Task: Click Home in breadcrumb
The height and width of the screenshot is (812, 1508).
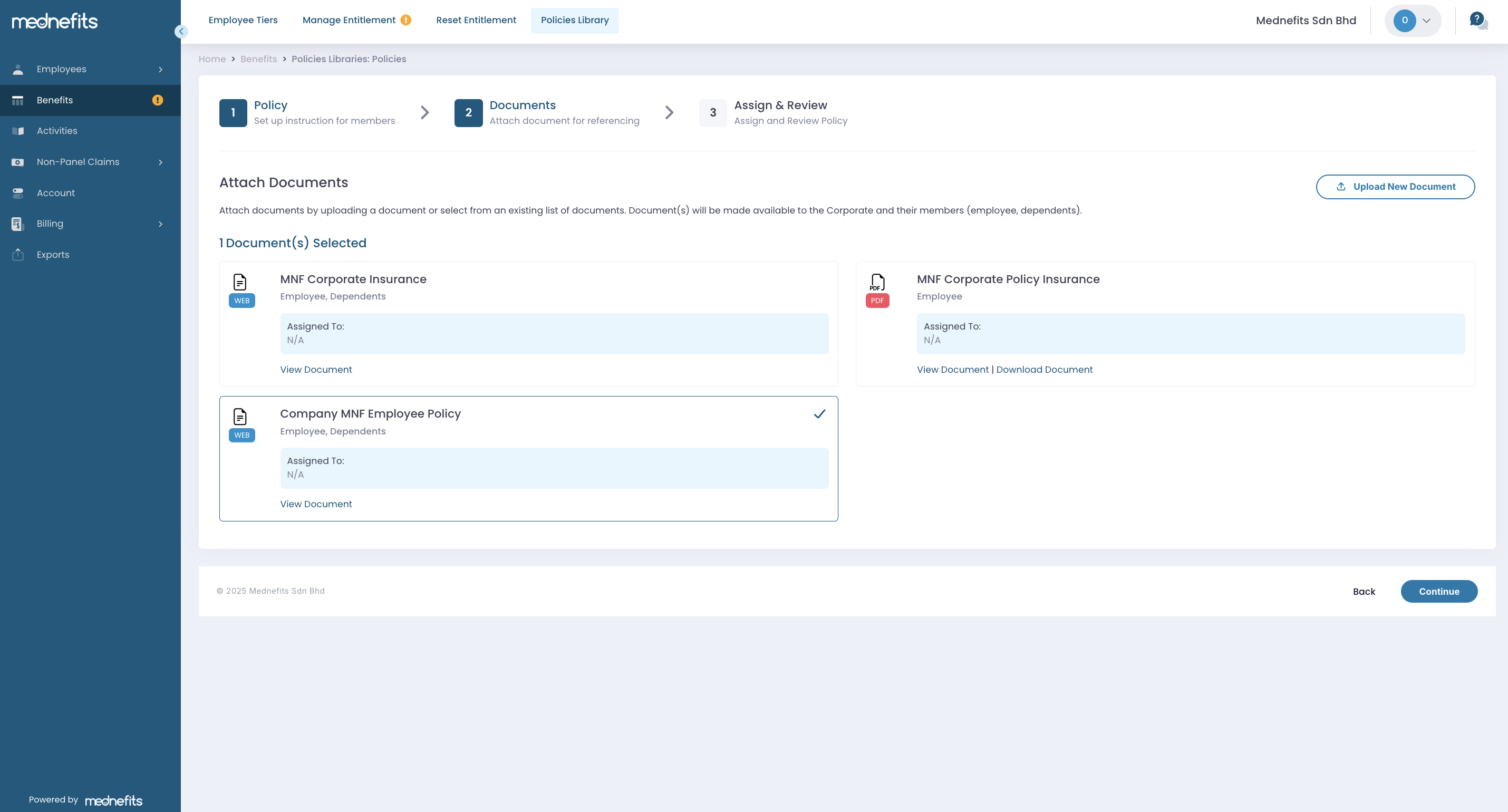Action: click(212, 59)
